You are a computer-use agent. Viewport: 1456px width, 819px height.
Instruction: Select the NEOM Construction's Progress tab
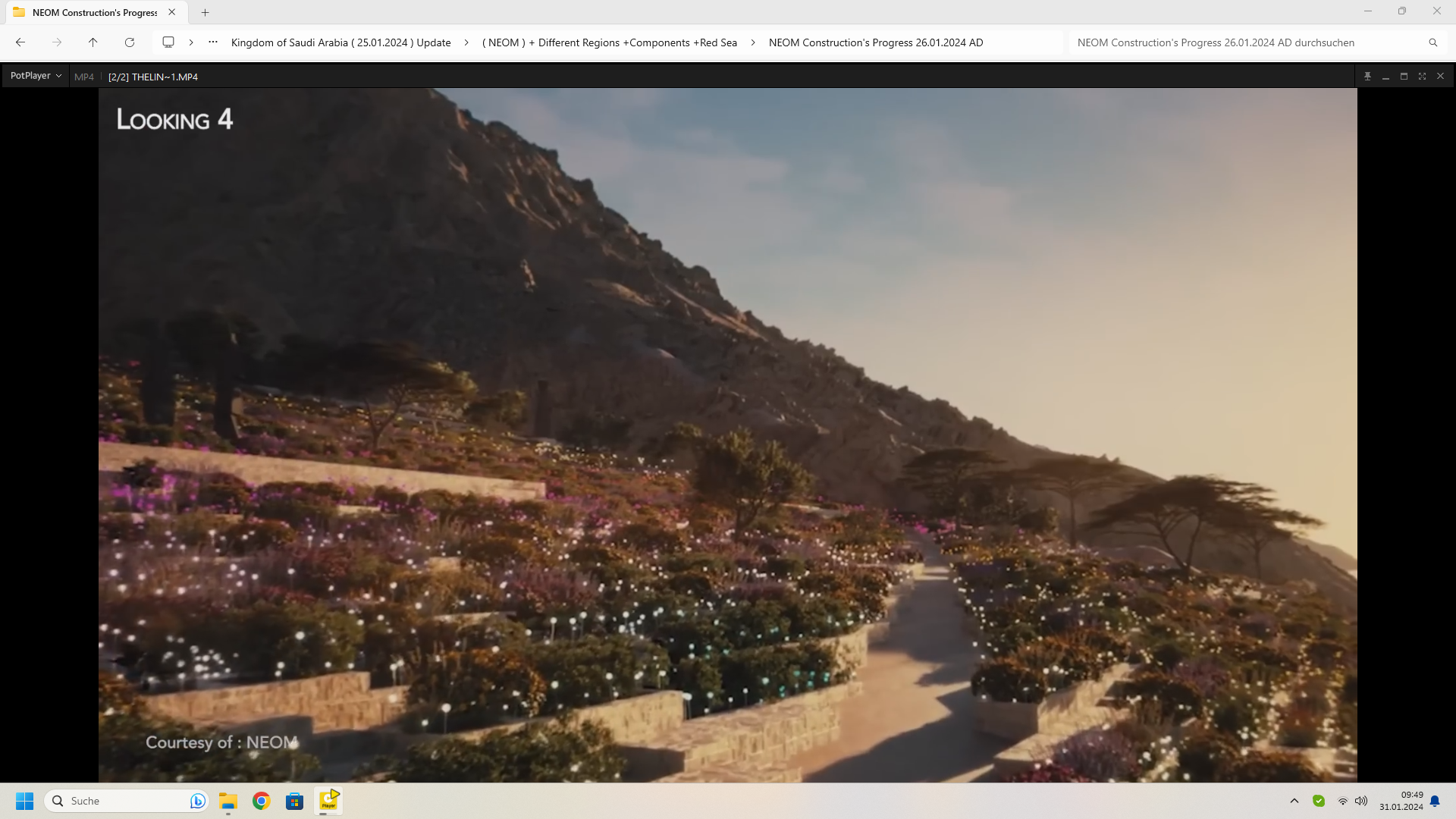pos(95,12)
